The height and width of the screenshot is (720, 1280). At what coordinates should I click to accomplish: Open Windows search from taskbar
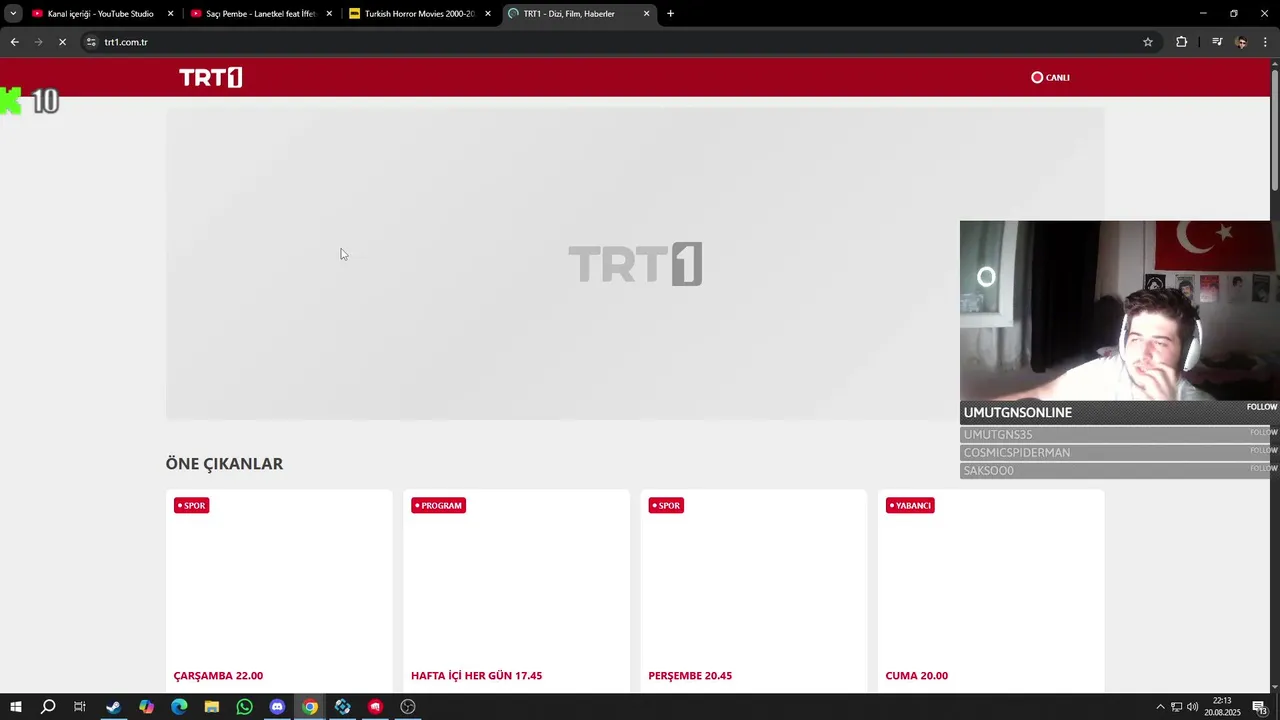pyautogui.click(x=47, y=707)
